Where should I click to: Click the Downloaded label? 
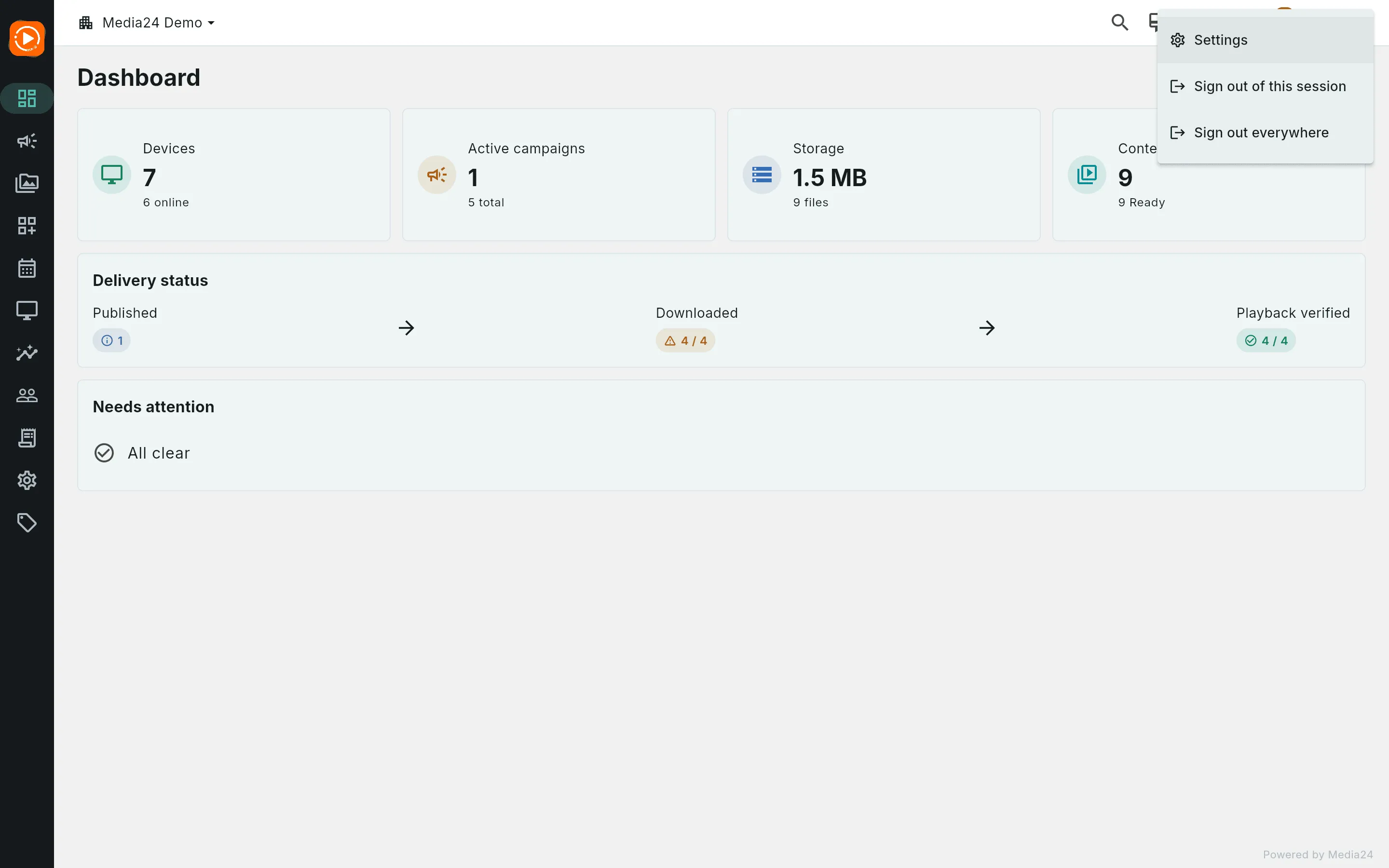(697, 313)
